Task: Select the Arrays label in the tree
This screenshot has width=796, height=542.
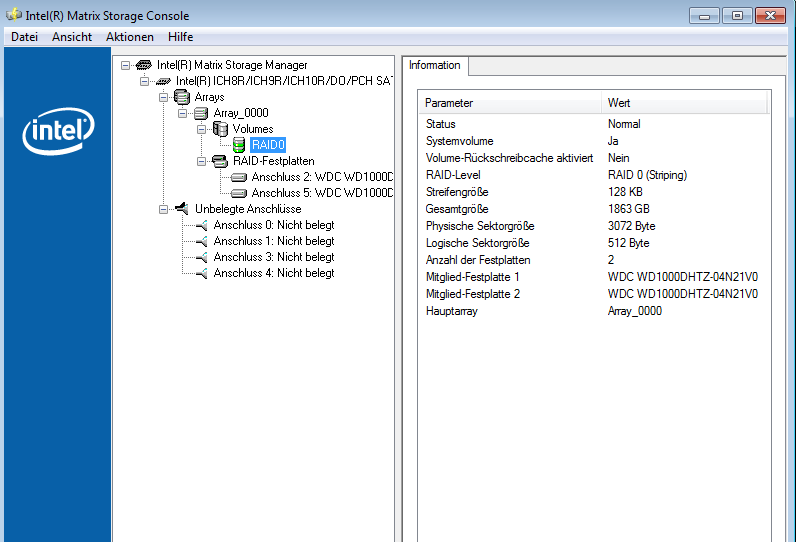Action: [209, 97]
